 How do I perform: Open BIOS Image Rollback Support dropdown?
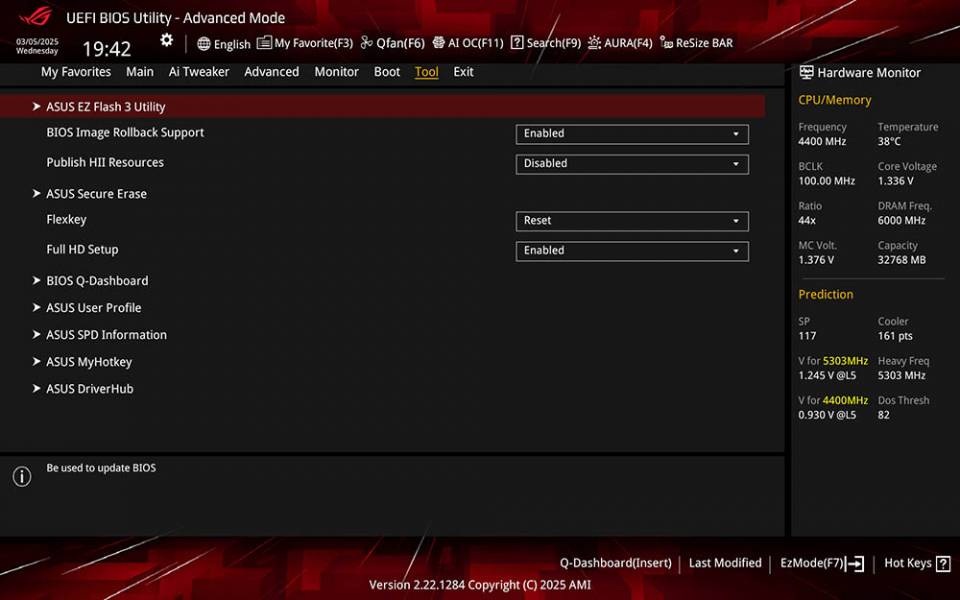point(632,133)
